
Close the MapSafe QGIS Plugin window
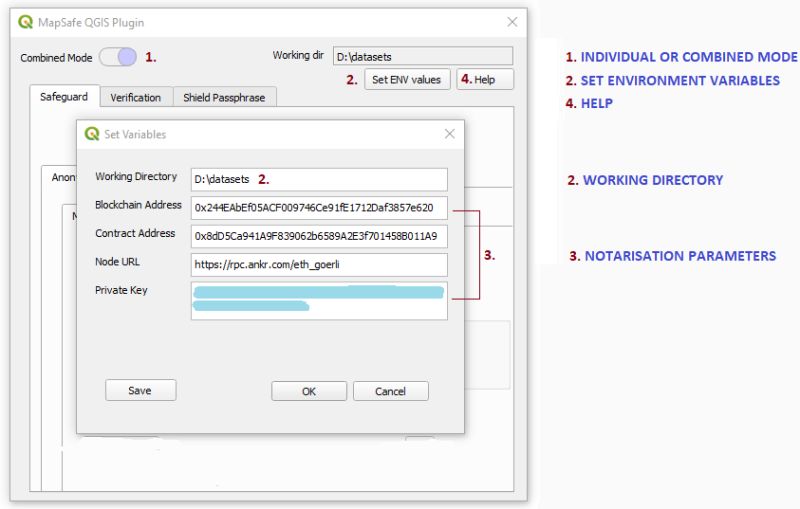pos(512,22)
